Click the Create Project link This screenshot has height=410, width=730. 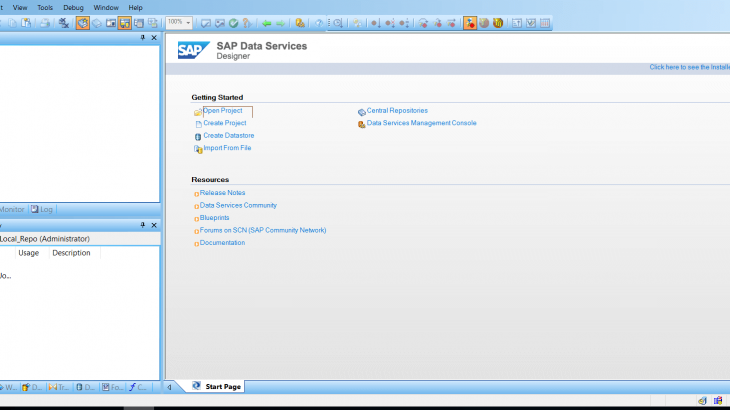tap(225, 123)
